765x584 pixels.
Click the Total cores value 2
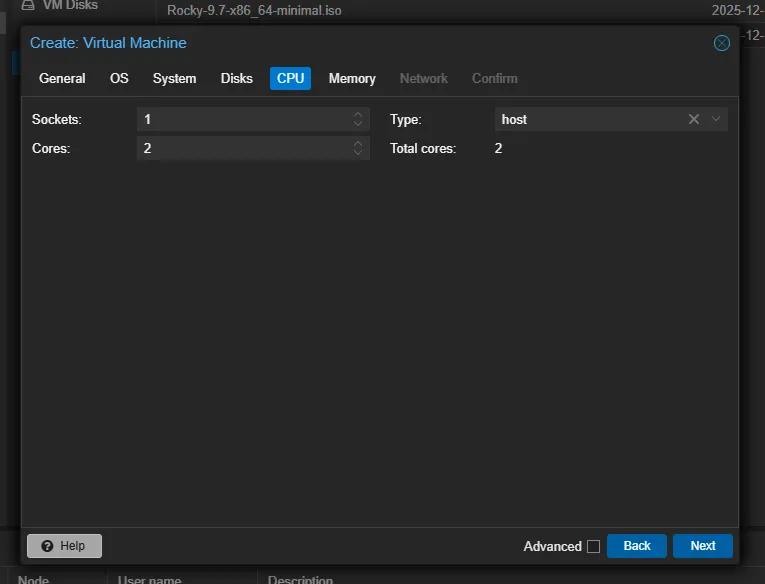click(x=498, y=148)
